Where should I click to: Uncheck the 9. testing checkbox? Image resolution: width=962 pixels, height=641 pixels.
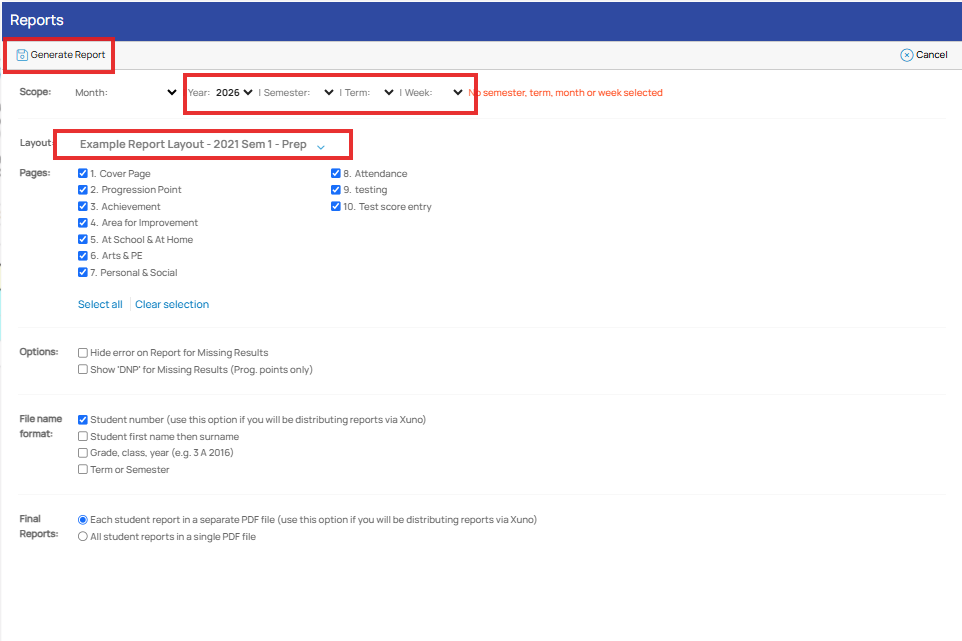coord(336,190)
